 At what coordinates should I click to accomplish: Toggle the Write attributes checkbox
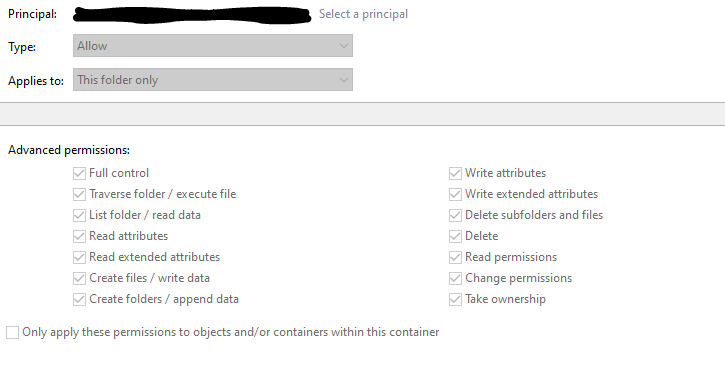(x=455, y=173)
